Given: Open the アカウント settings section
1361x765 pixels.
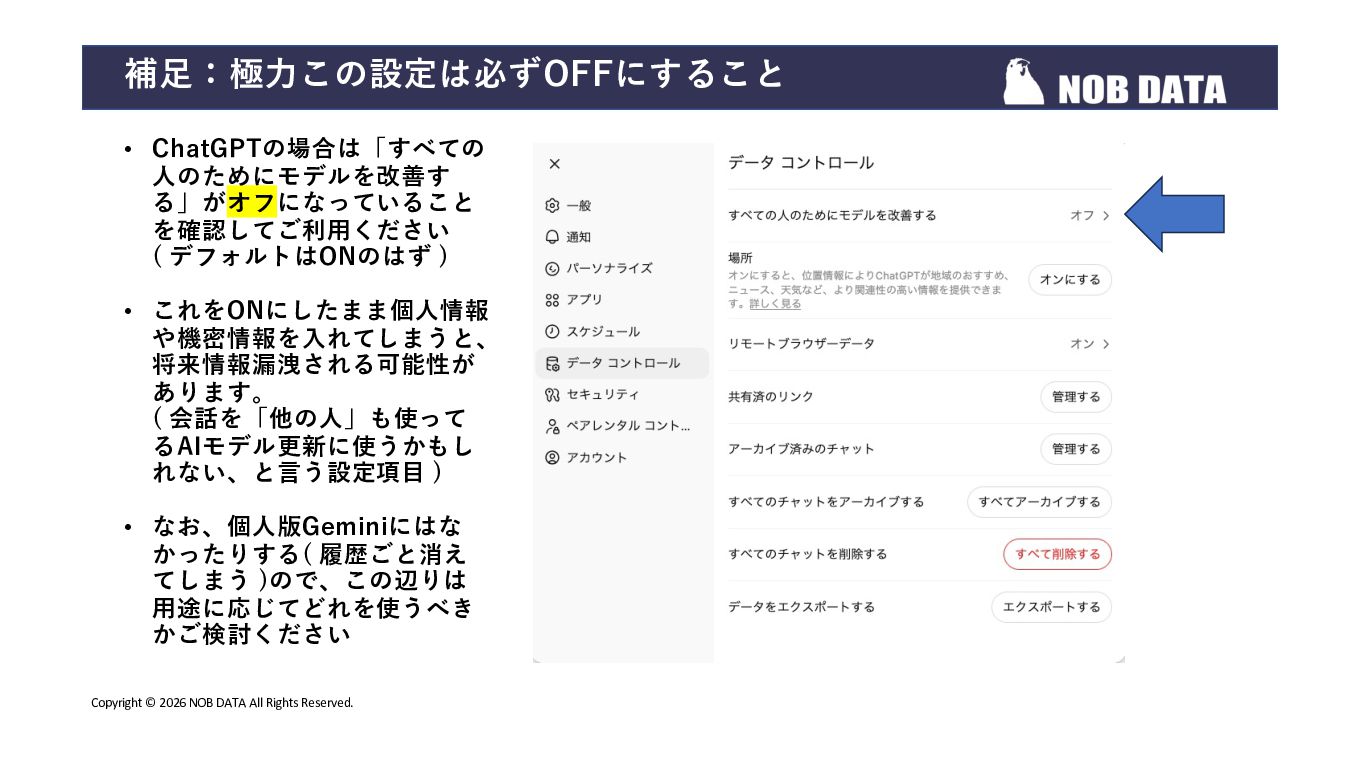Looking at the screenshot, I should [621, 457].
